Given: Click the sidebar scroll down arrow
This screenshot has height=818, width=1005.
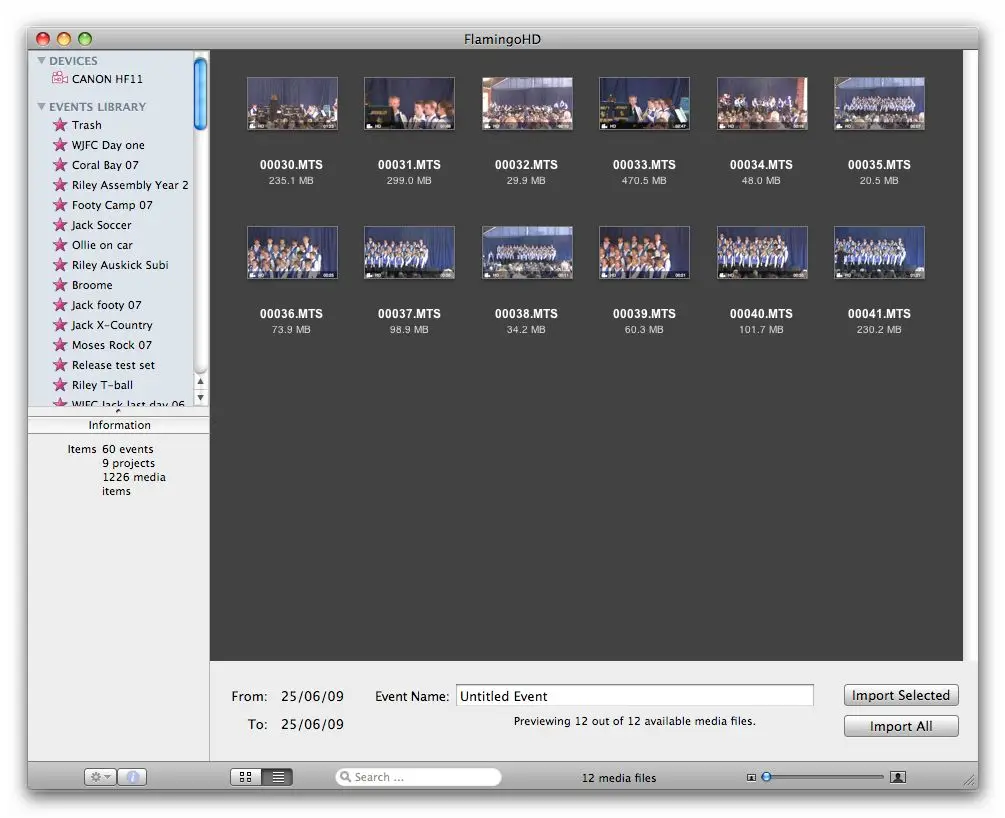Looking at the screenshot, I should [x=201, y=397].
